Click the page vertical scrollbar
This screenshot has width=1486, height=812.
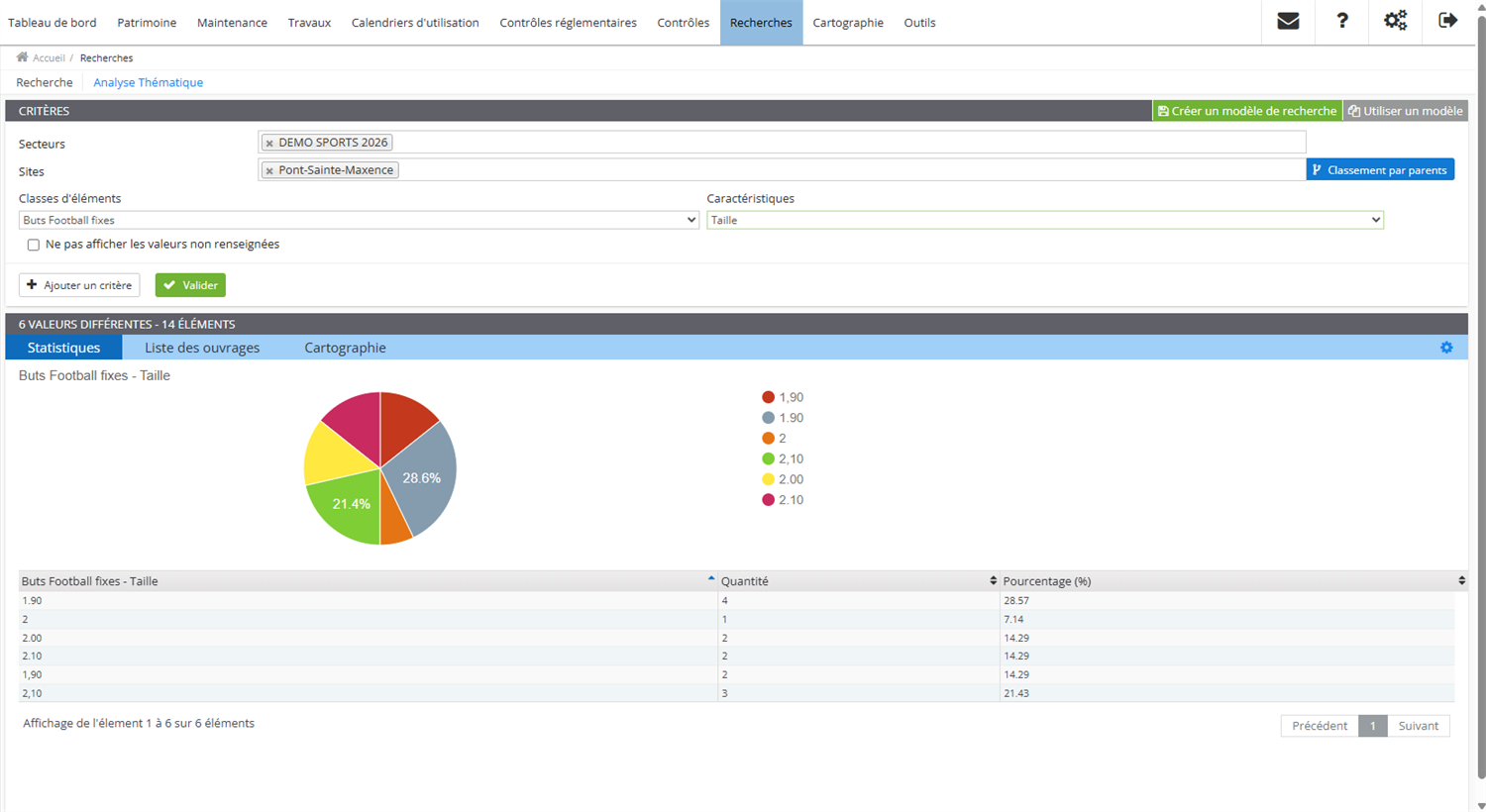1481,396
